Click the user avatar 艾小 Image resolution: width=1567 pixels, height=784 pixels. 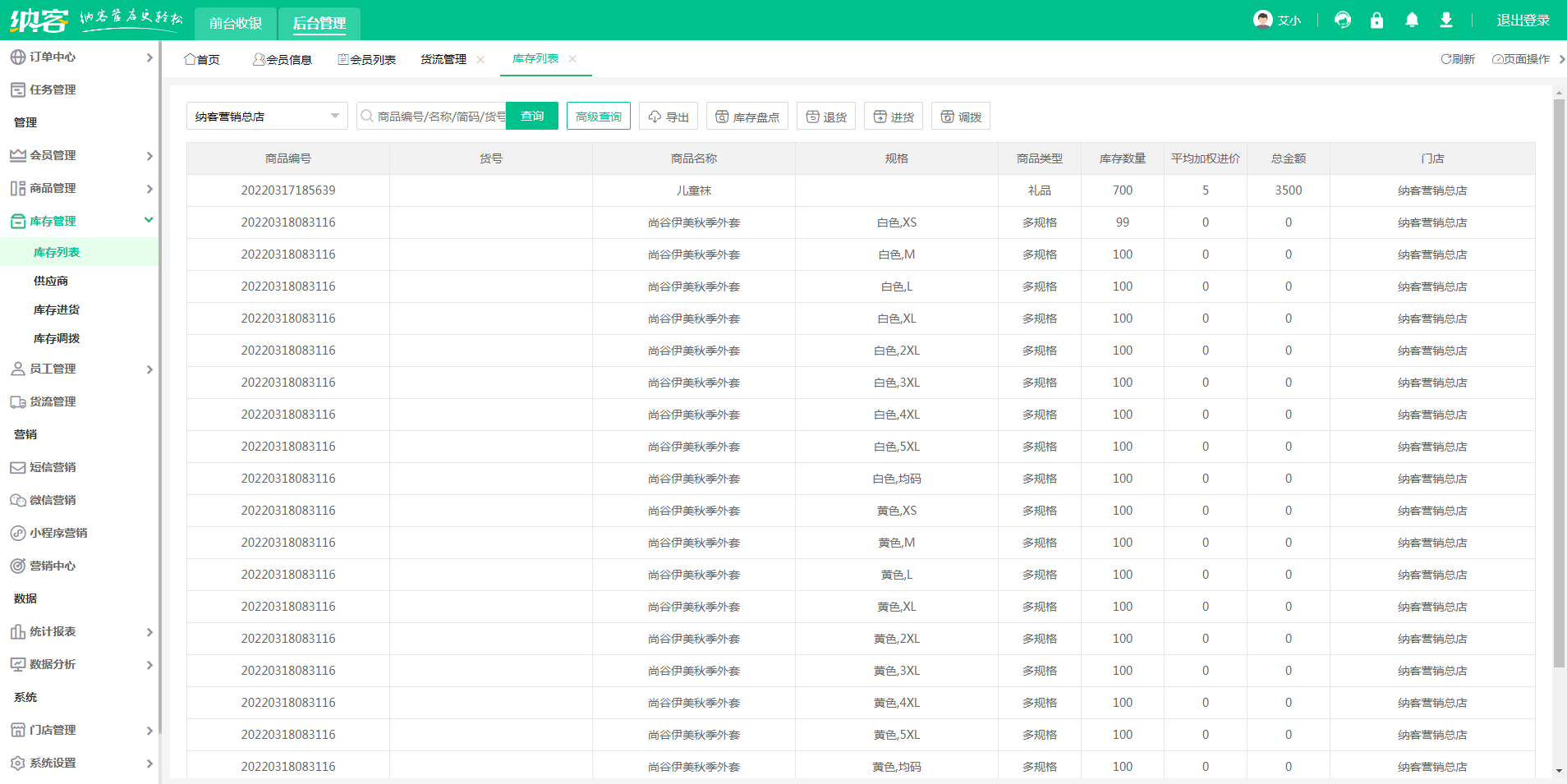1262,20
